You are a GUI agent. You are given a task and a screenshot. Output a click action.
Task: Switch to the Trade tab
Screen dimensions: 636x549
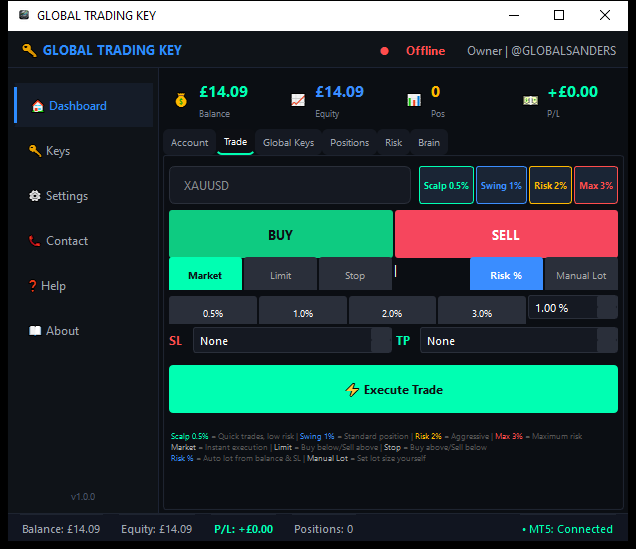(x=235, y=142)
